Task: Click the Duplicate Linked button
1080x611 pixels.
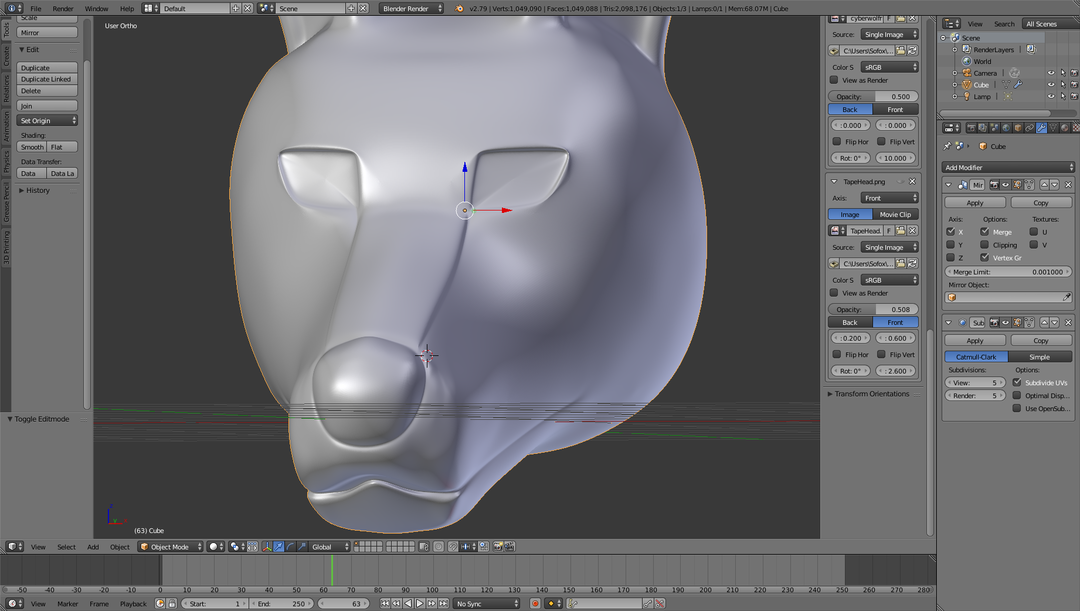Action: (x=46, y=79)
